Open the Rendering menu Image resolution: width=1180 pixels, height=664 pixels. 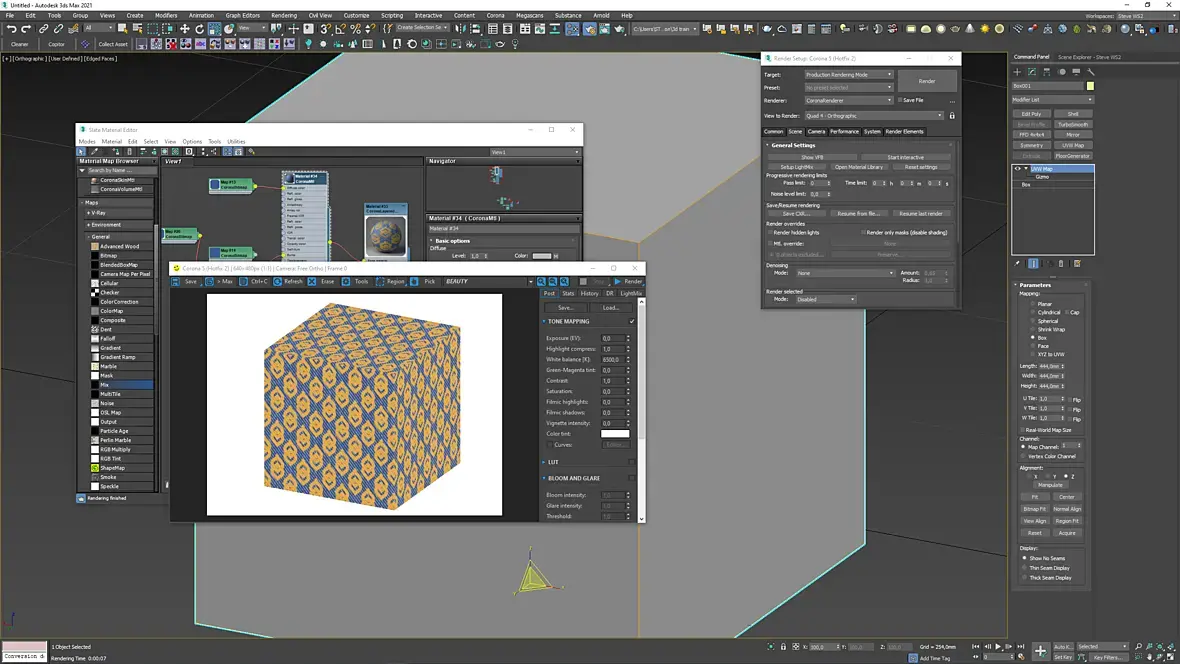pyautogui.click(x=284, y=15)
